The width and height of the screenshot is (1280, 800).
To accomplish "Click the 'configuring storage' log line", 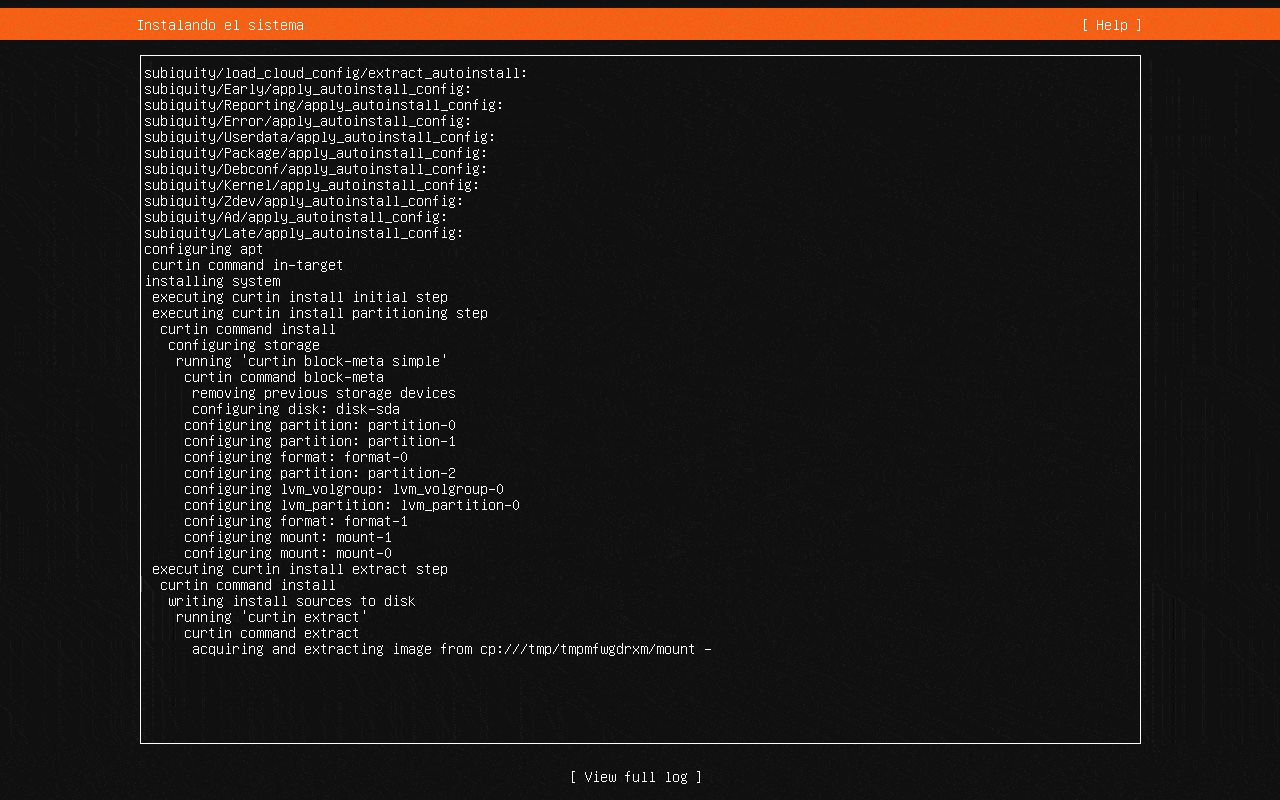I will [x=244, y=345].
